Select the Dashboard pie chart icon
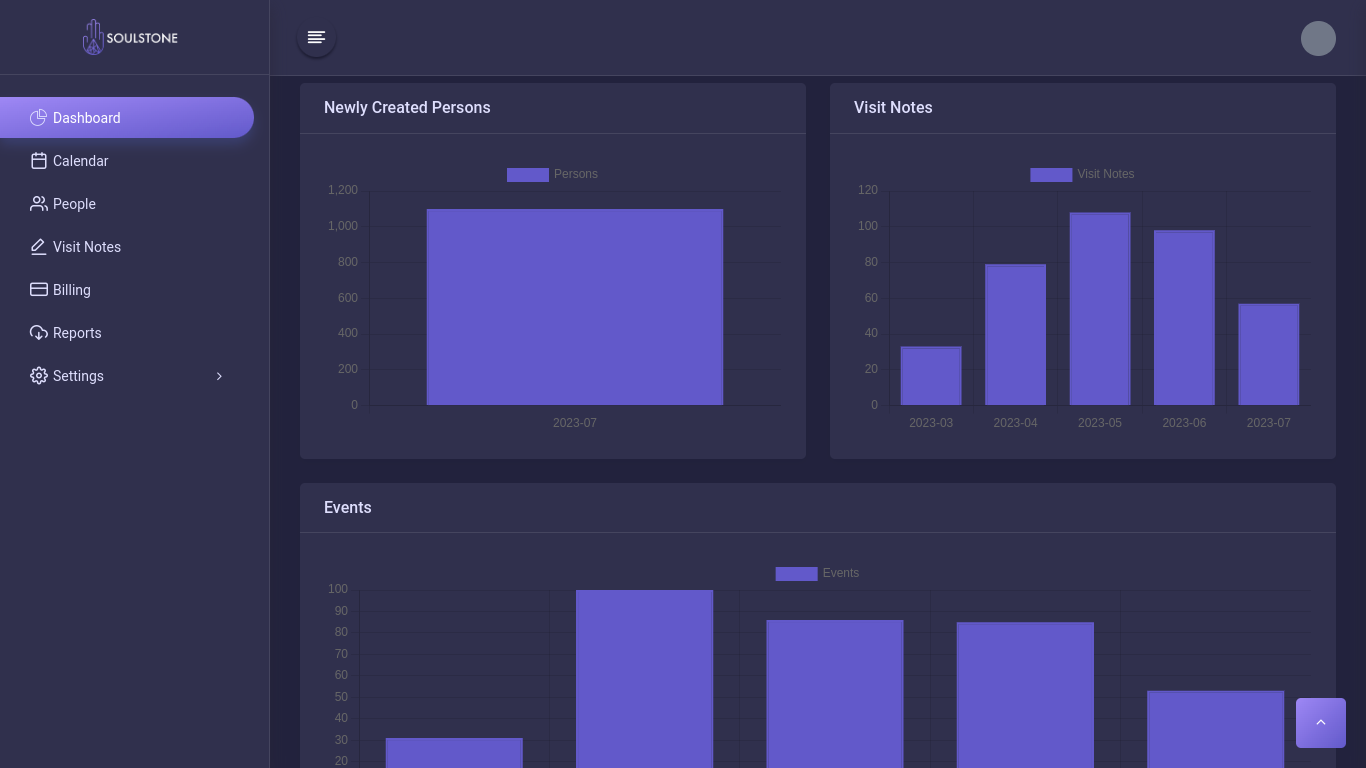This screenshot has height=768, width=1366. [x=38, y=117]
